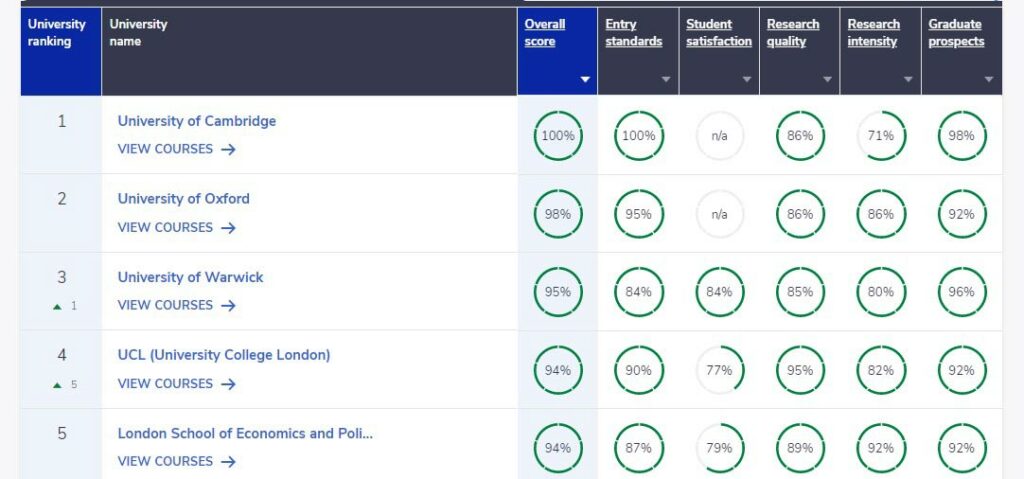Open the University of Warwick link
Screen dimensions: 1024x479
pyautogui.click(x=190, y=277)
